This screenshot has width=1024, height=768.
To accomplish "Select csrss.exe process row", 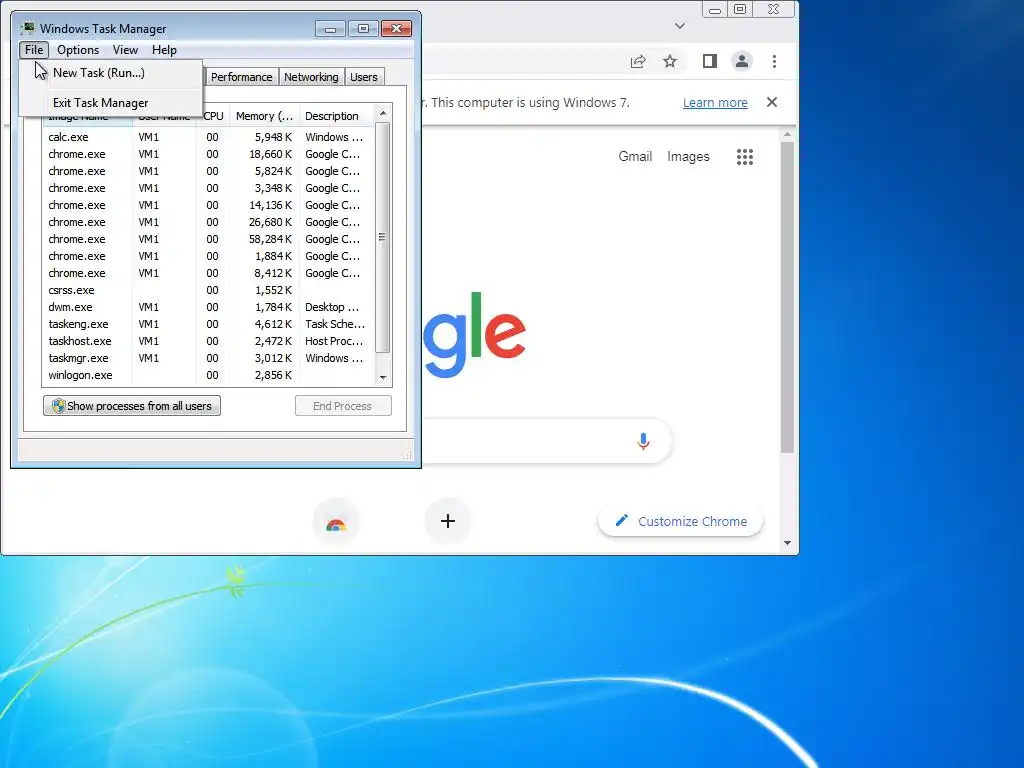I will (209, 290).
